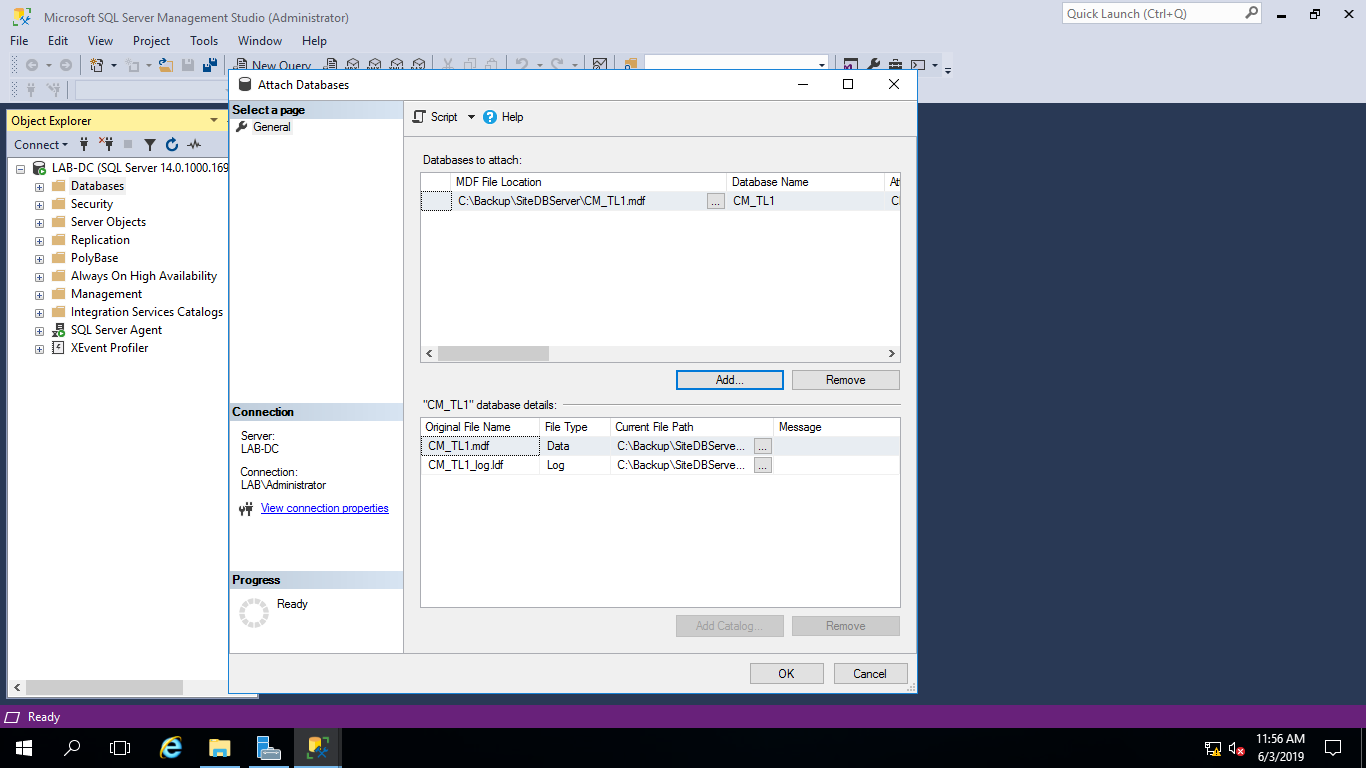Open Server Manager from taskbar
This screenshot has width=1366, height=768.
tap(268, 747)
